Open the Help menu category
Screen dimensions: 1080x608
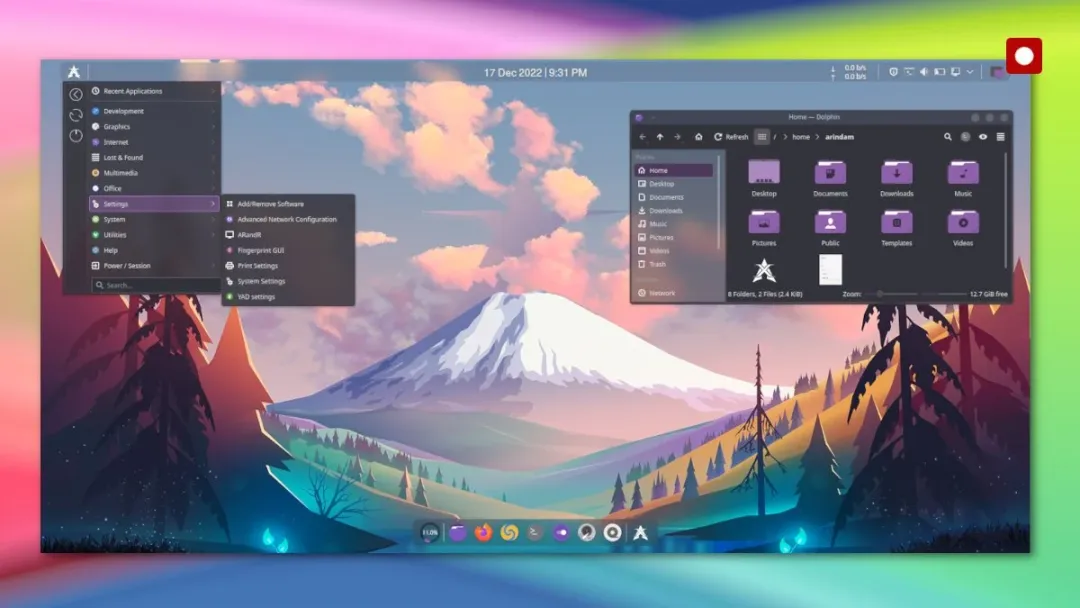click(154, 250)
